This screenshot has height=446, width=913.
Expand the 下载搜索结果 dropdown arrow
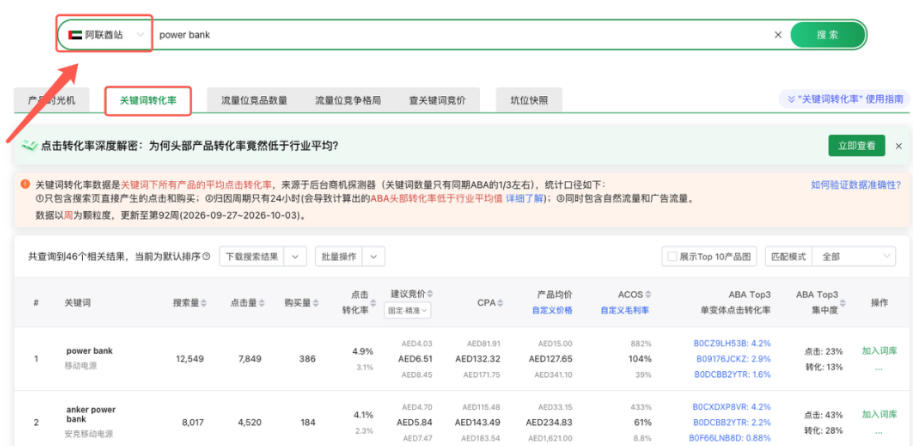tap(295, 256)
